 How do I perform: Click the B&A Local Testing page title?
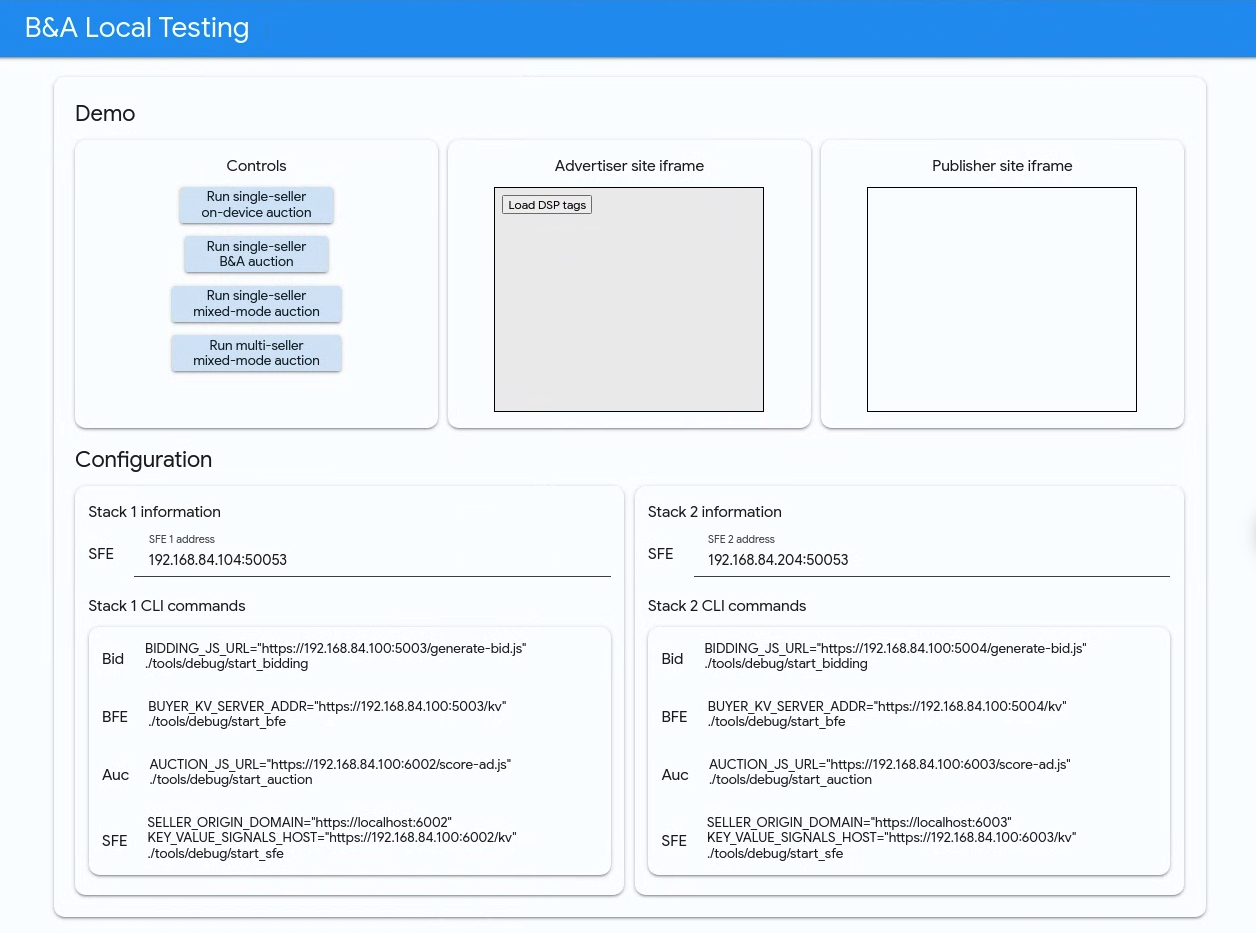[x=136, y=28]
